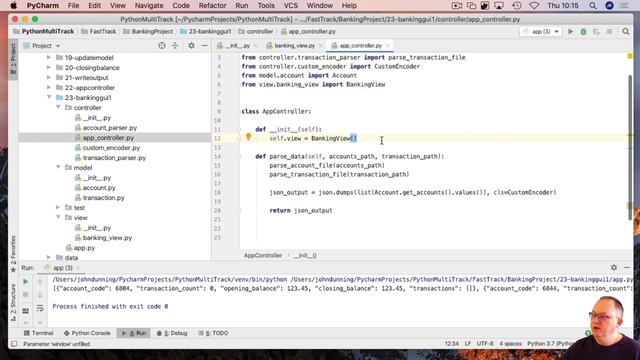Expand the 19-updatemodel folder

[x=49, y=58]
